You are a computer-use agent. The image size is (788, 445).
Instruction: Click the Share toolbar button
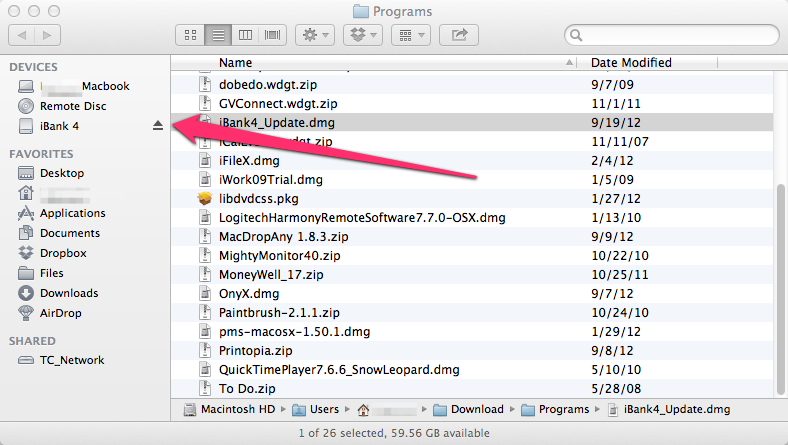[459, 35]
